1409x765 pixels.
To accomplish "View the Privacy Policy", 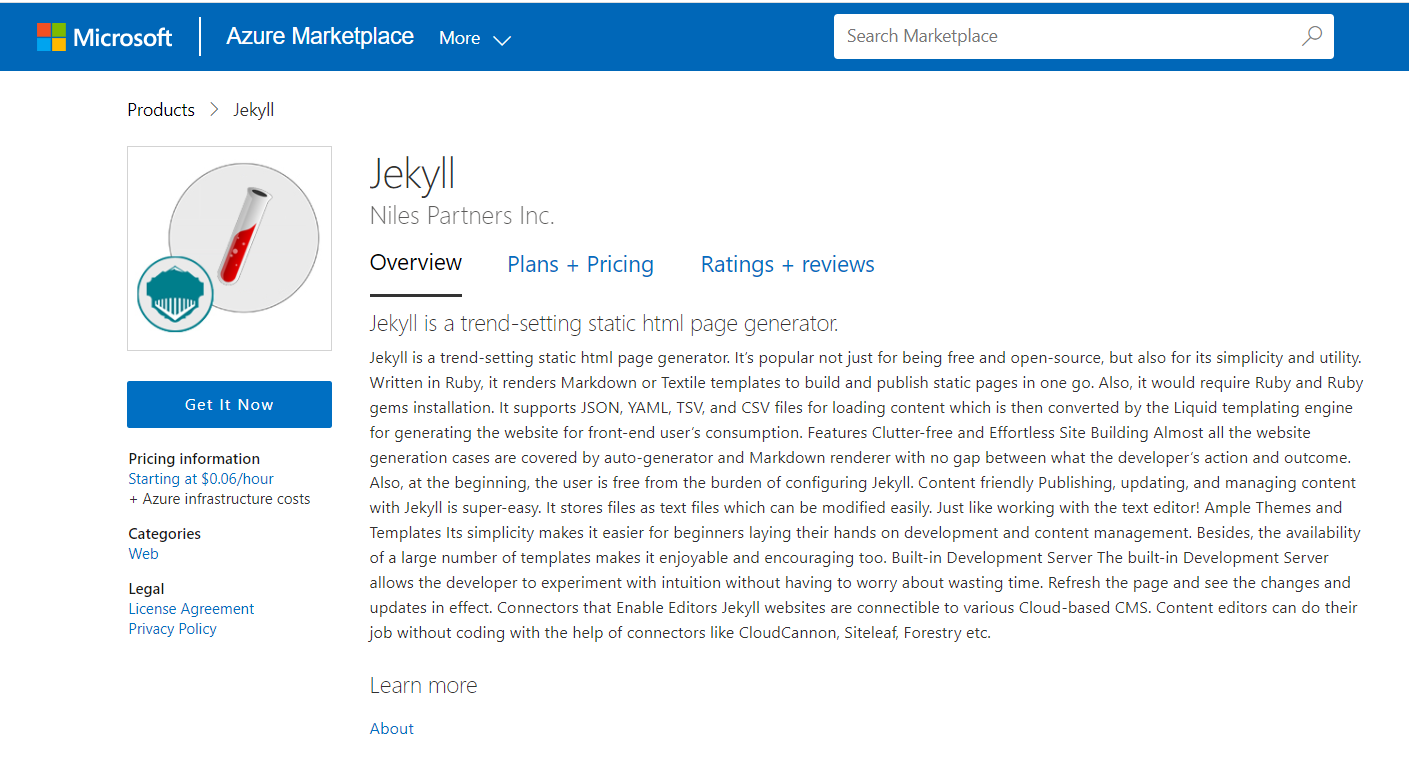I will point(172,628).
